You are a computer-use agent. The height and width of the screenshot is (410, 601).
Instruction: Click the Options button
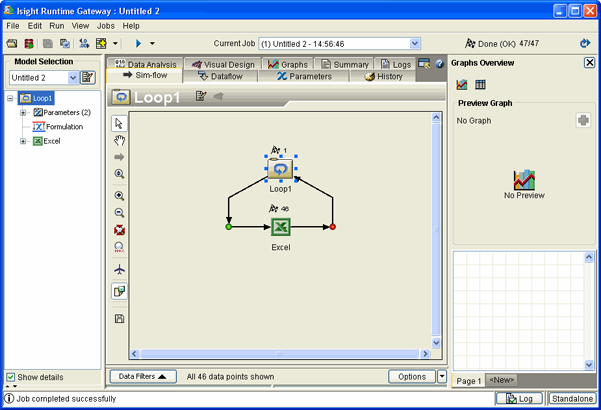(x=412, y=376)
